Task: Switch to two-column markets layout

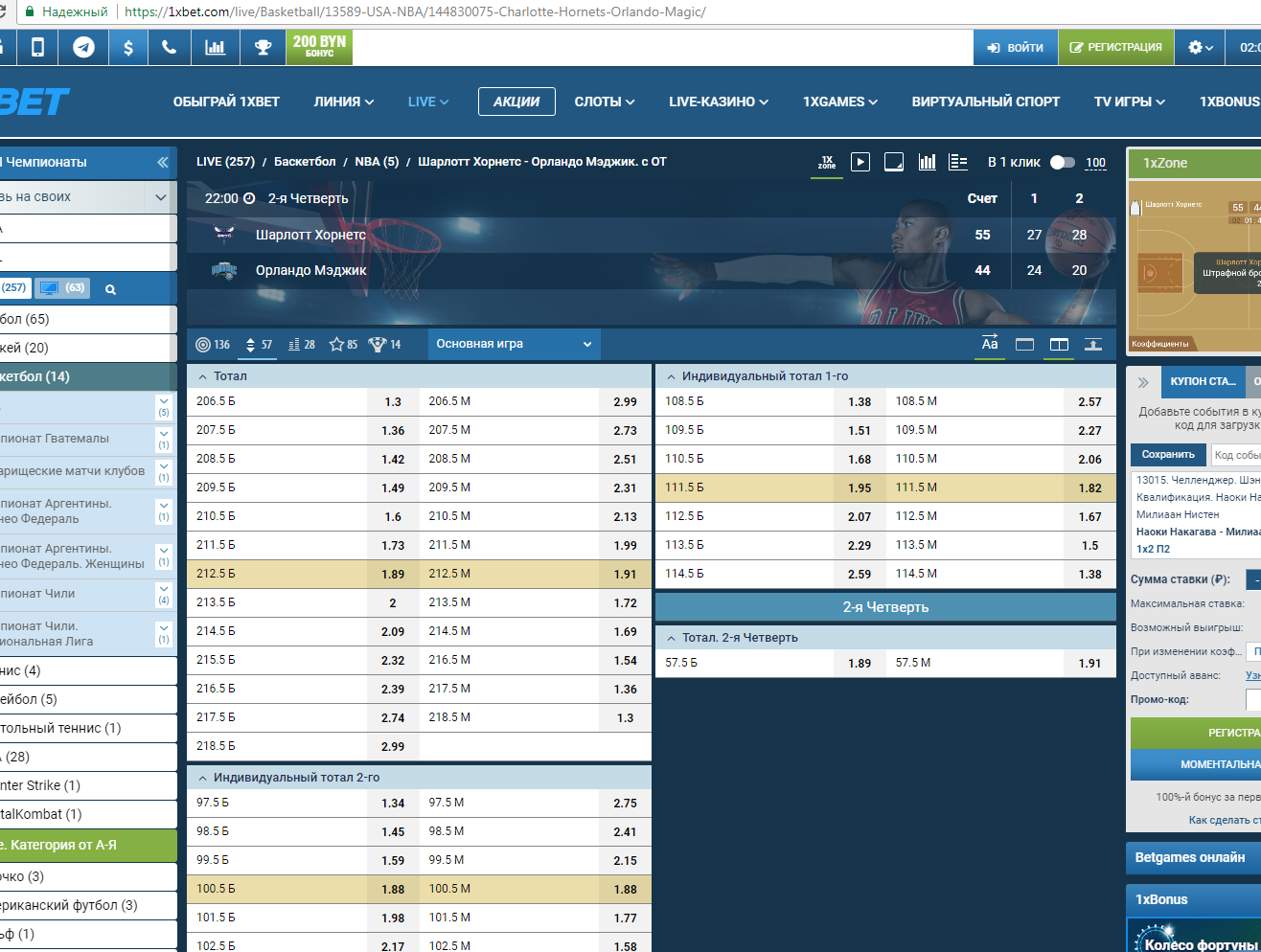Action: tap(1059, 344)
